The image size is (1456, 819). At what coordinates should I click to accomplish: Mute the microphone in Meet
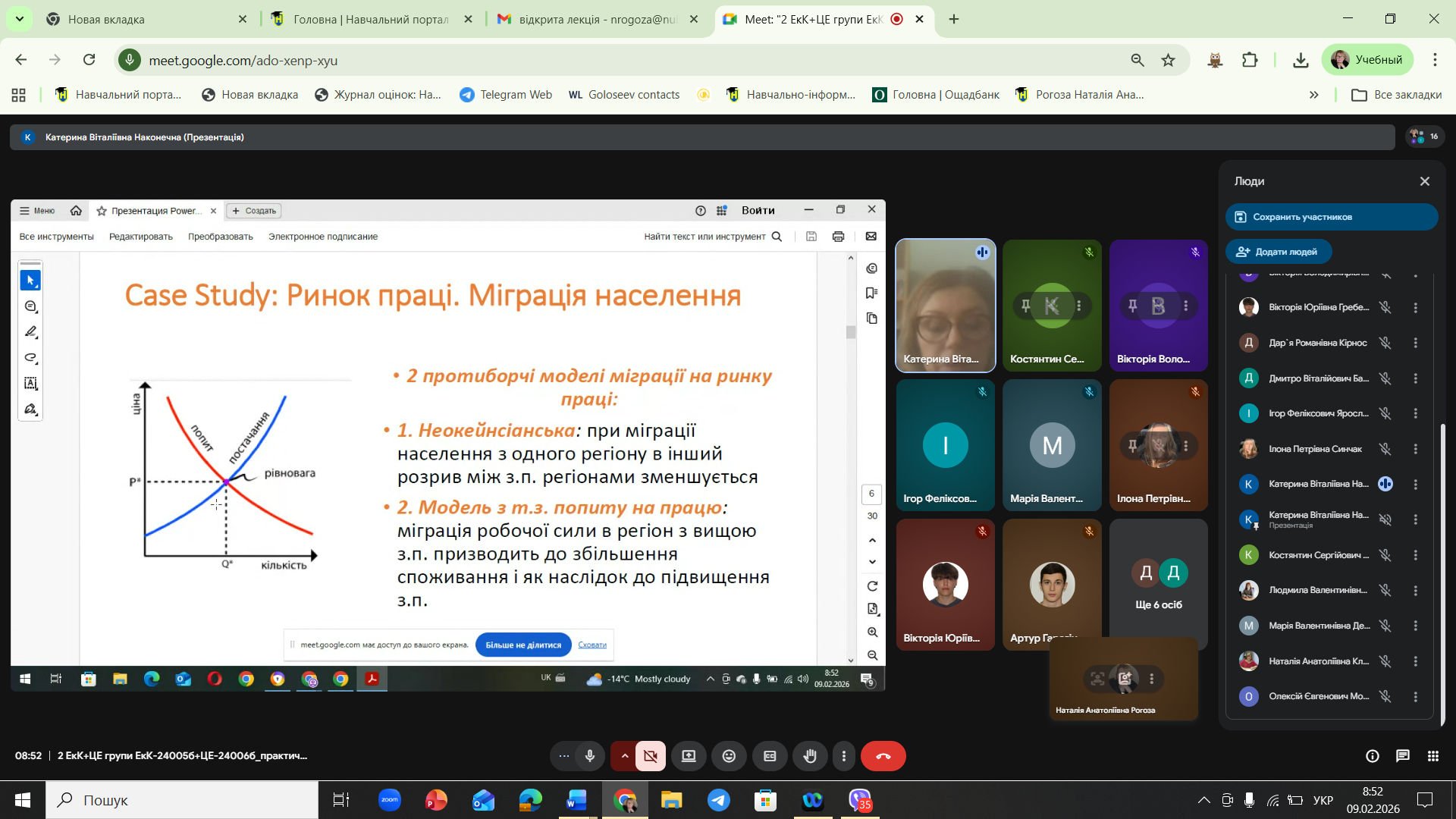[589, 756]
